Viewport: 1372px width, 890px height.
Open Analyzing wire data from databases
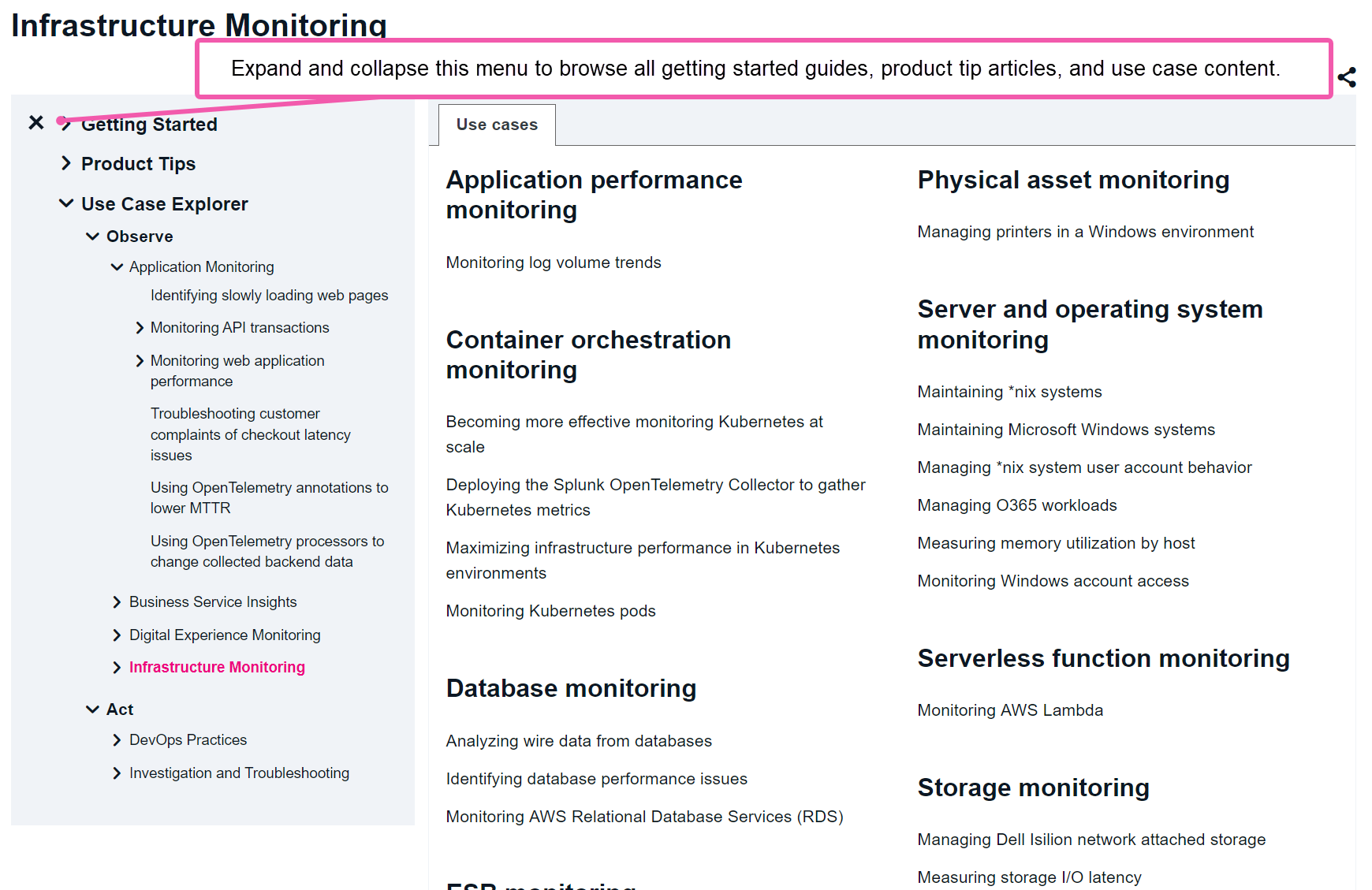tap(579, 741)
